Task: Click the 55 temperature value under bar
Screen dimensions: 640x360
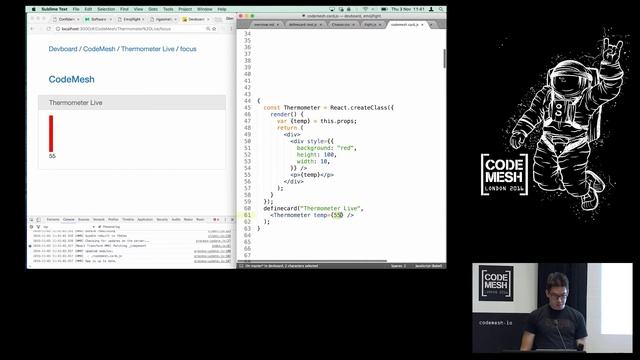Action: tap(52, 156)
